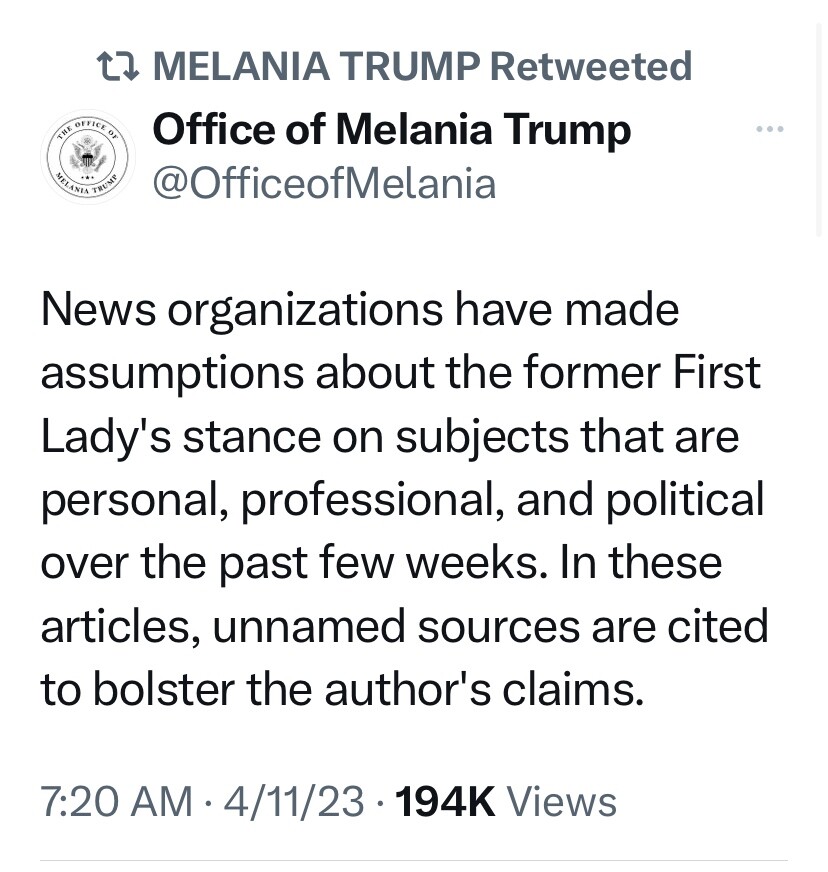The height and width of the screenshot is (872, 828).
Task: View the 194K count details
Action: point(445,801)
